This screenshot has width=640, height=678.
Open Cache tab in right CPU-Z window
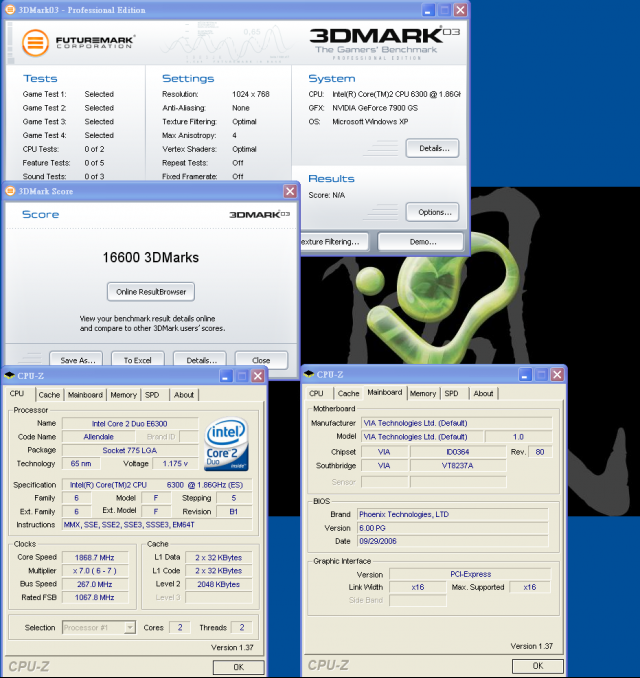[x=348, y=393]
